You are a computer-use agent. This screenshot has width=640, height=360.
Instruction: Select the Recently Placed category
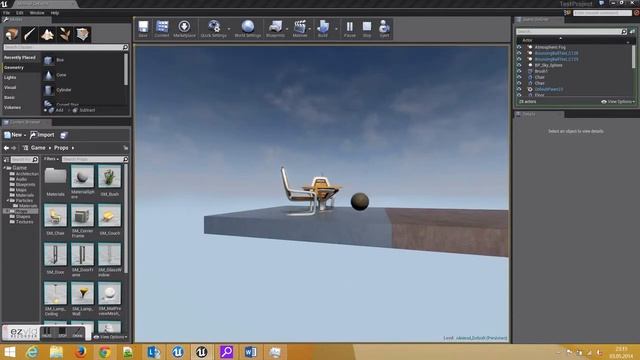coord(21,58)
